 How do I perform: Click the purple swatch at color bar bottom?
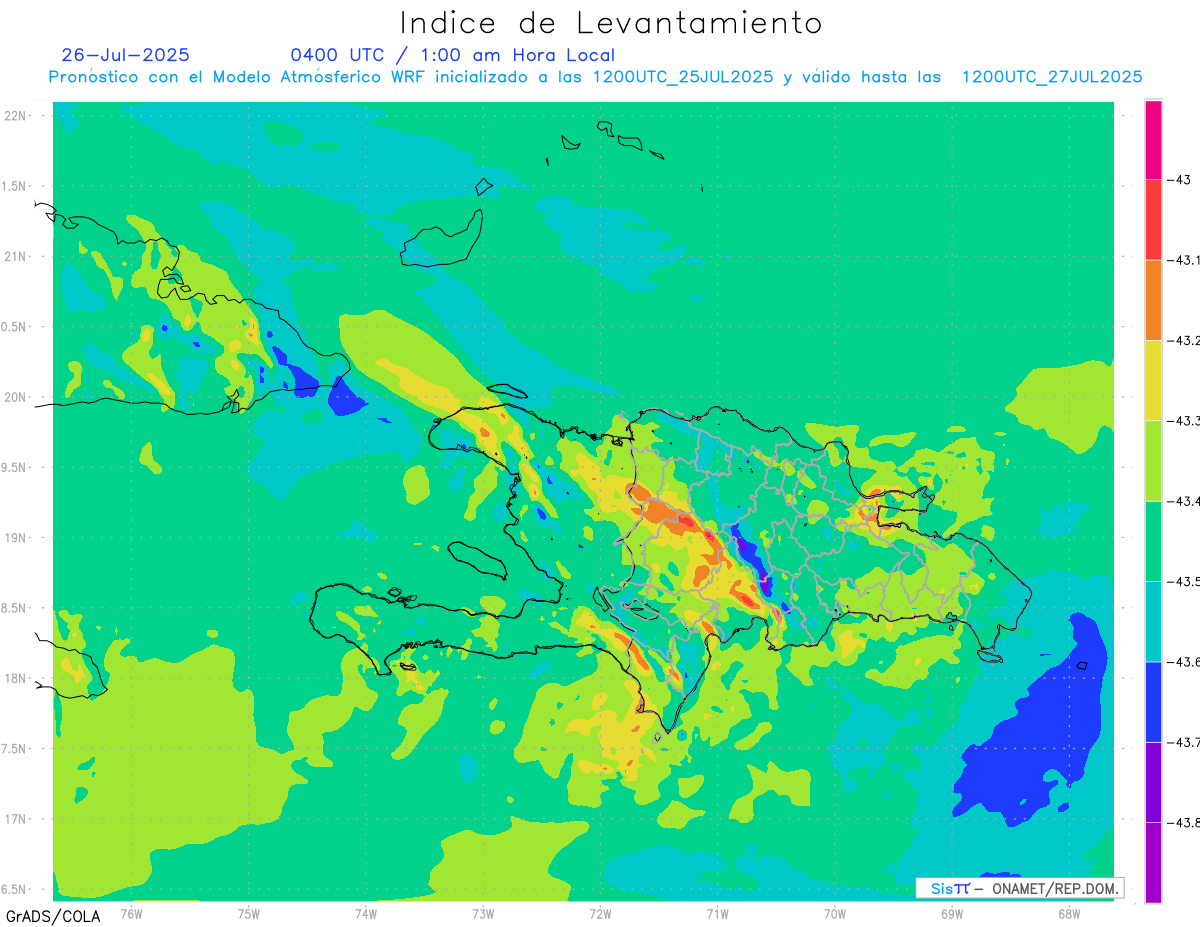[1153, 862]
